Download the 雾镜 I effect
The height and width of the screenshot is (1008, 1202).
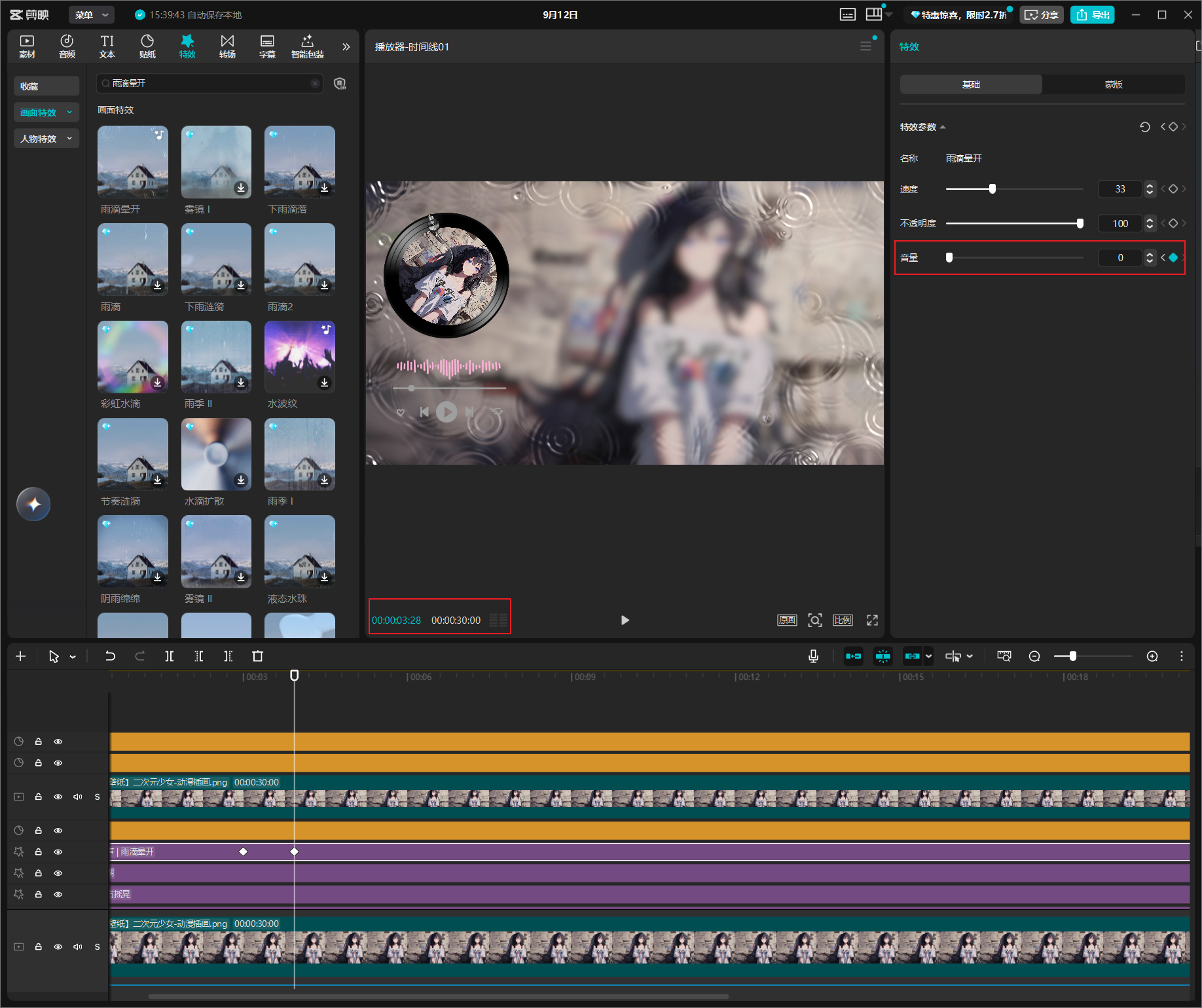coord(242,188)
